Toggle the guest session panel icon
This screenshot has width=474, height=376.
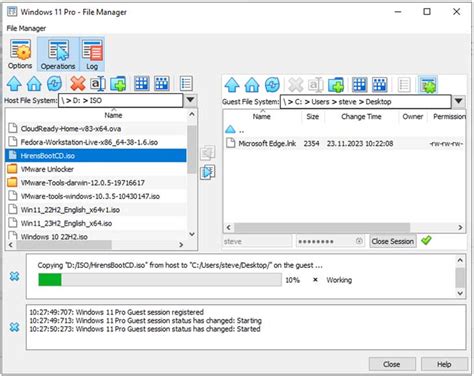click(428, 85)
